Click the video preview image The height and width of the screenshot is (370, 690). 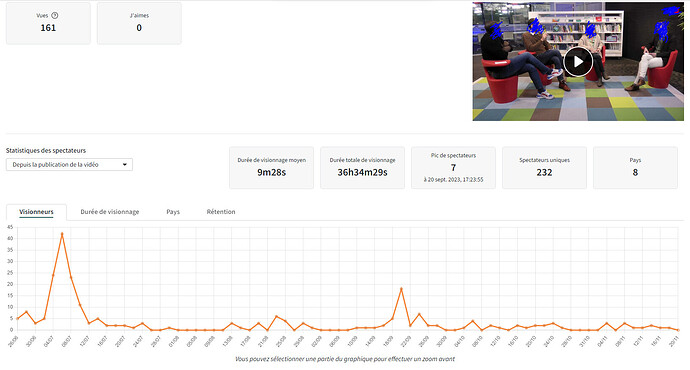578,62
